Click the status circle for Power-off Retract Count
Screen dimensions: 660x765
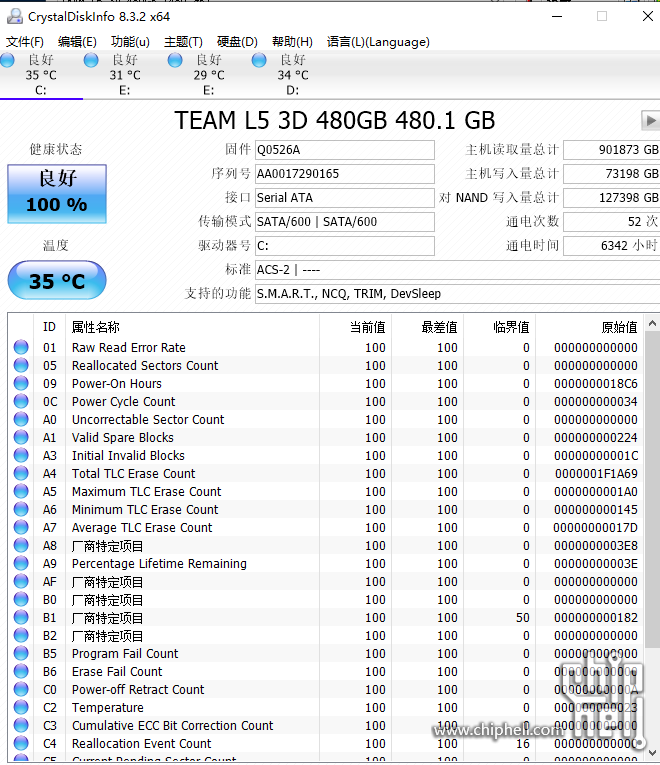point(21,689)
